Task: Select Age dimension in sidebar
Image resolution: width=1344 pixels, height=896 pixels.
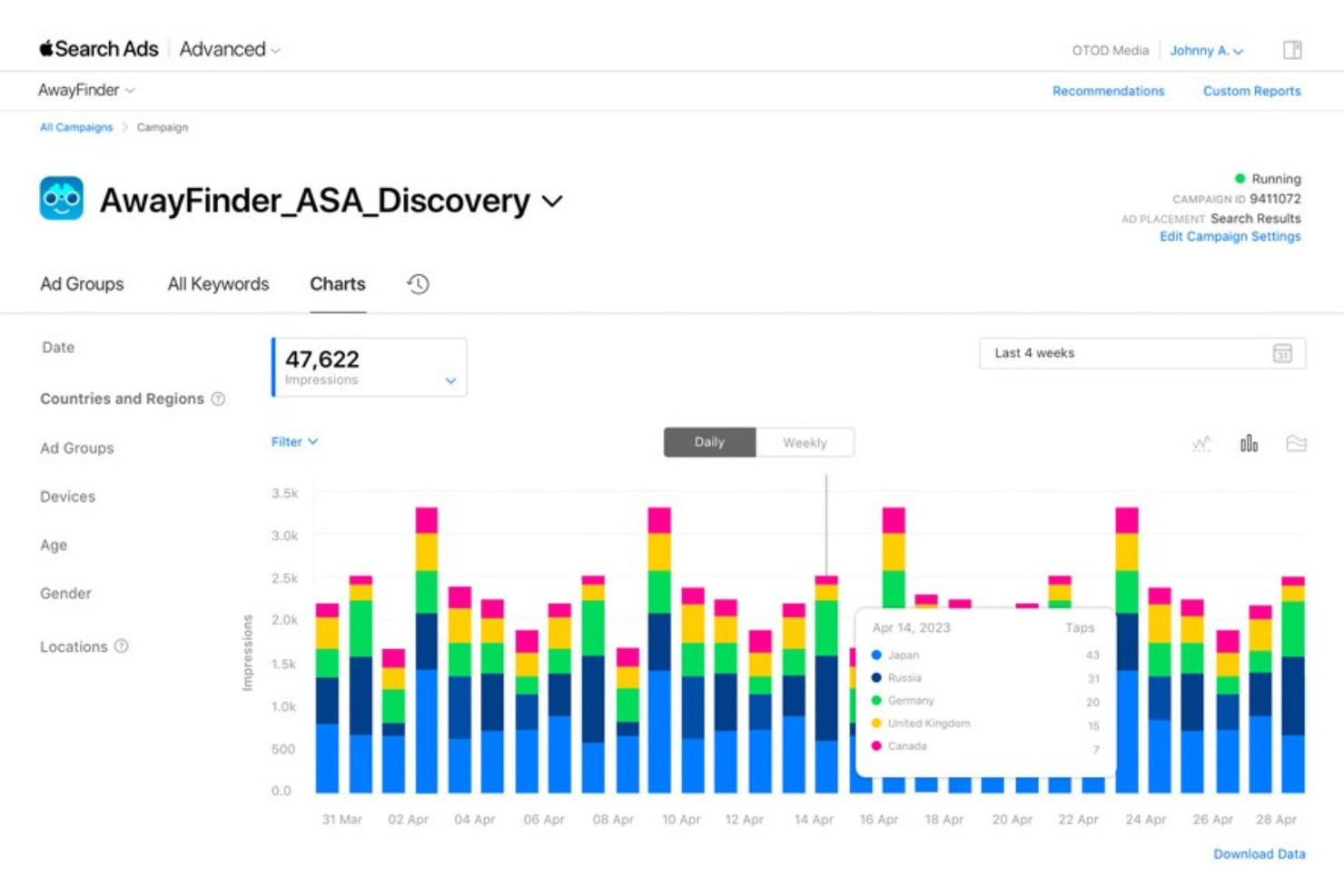Action: [54, 545]
